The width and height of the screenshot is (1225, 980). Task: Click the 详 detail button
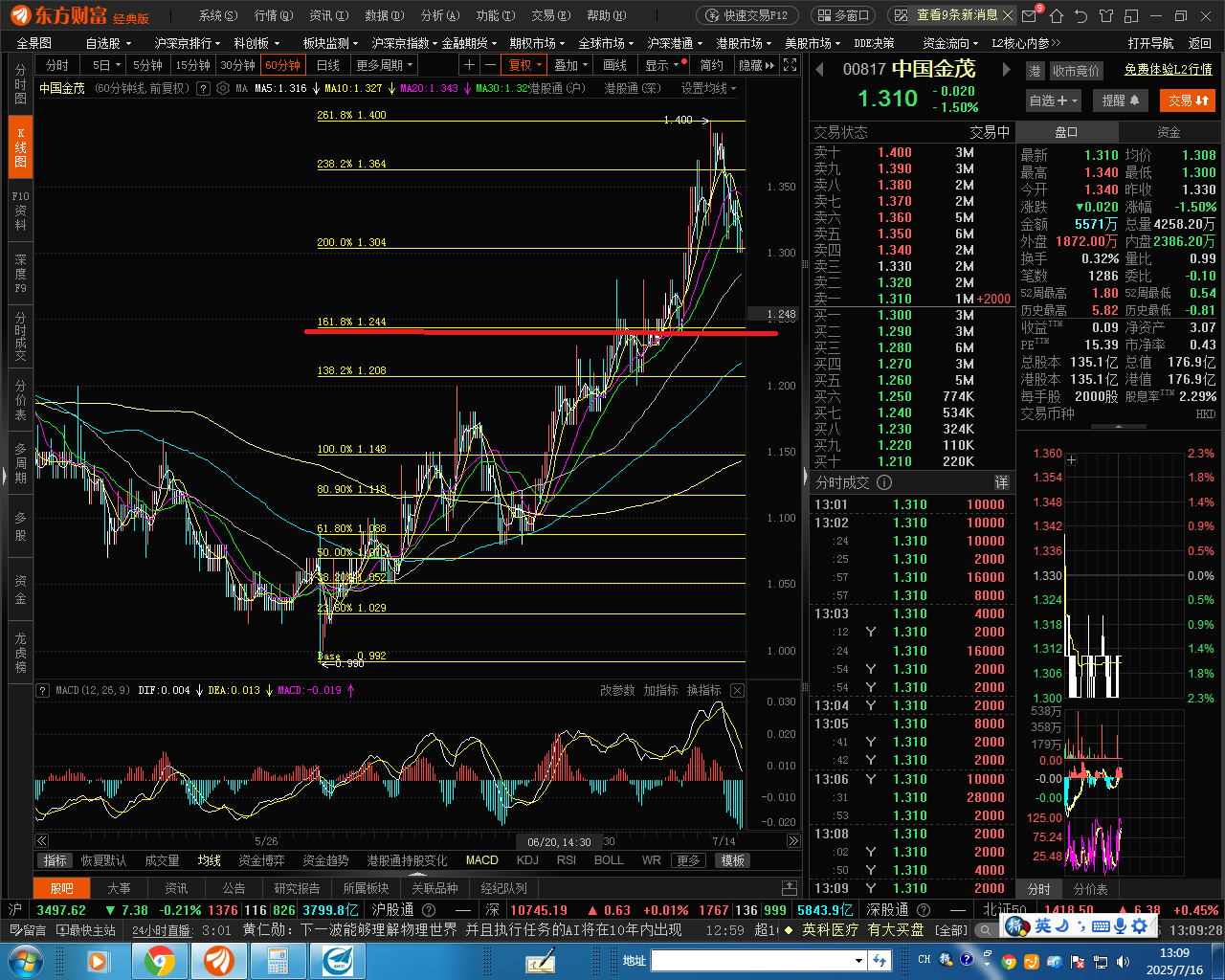point(1001,482)
